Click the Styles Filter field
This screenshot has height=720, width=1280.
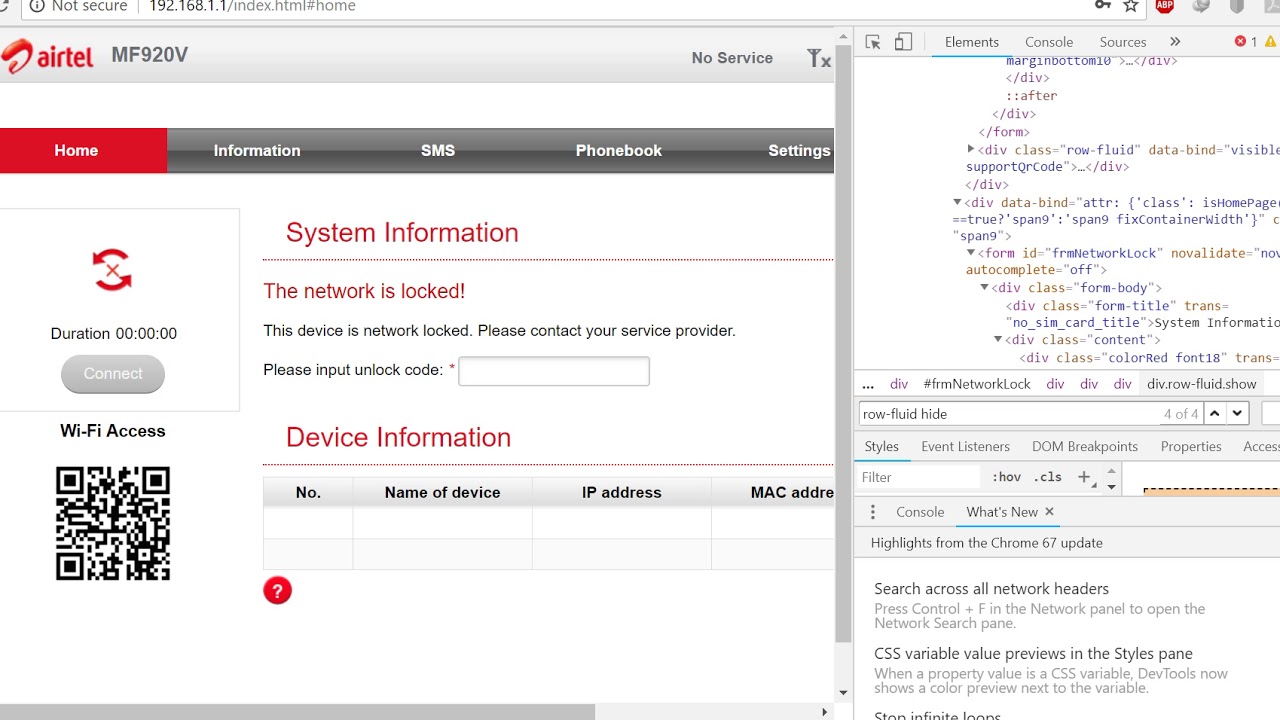pyautogui.click(x=920, y=477)
